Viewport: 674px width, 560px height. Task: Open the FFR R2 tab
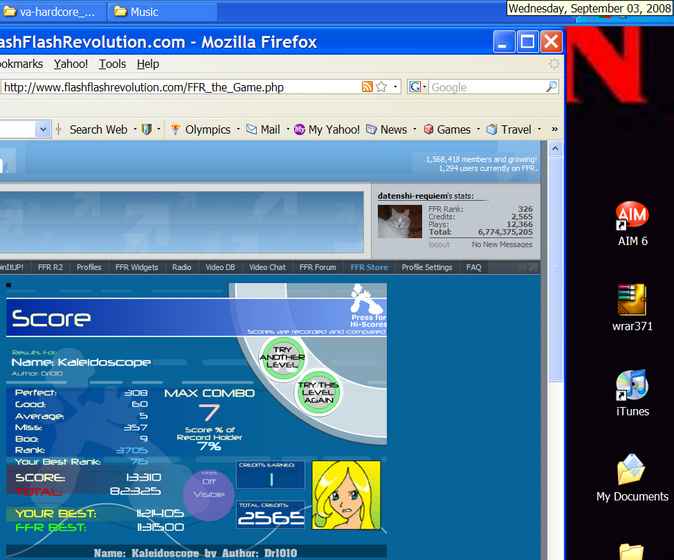point(50,267)
